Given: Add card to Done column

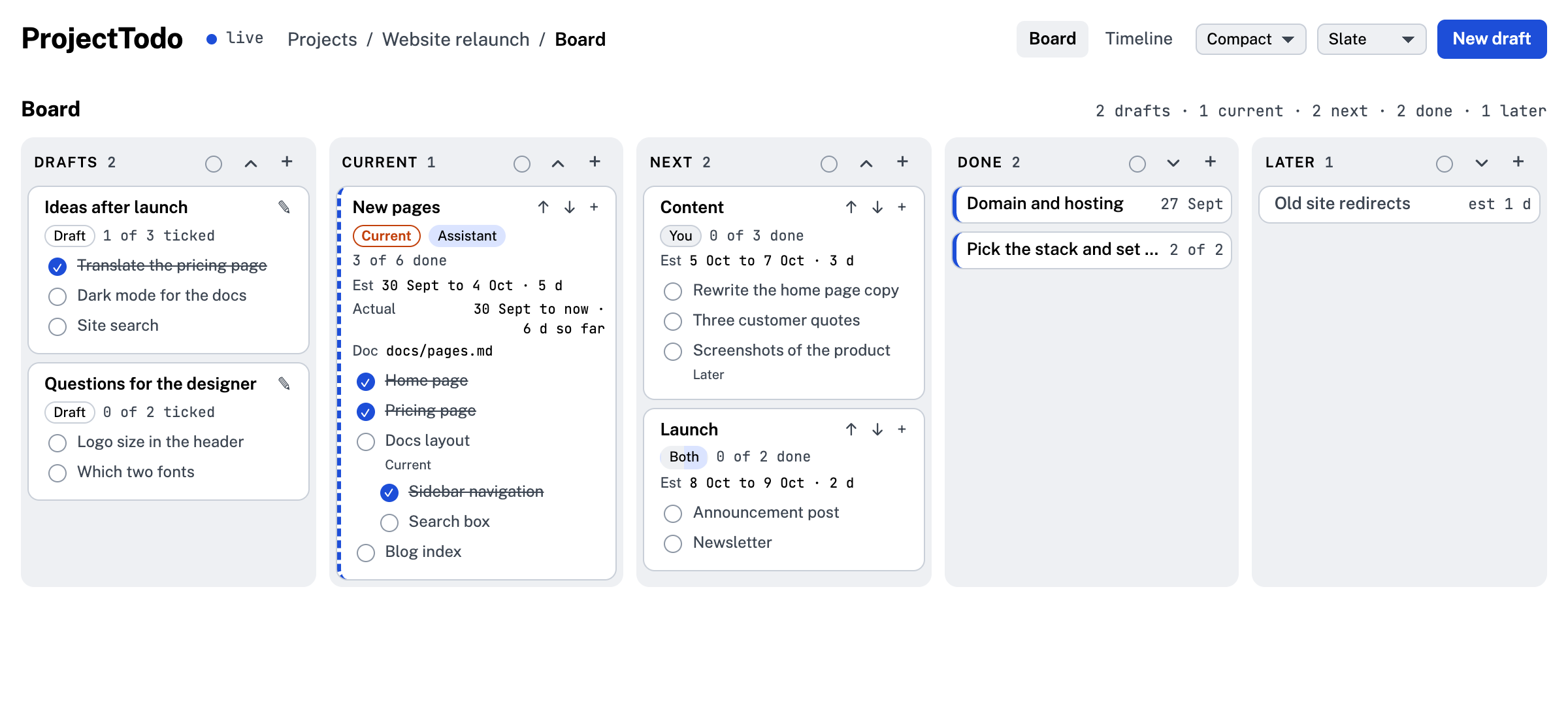Looking at the screenshot, I should [x=1210, y=161].
